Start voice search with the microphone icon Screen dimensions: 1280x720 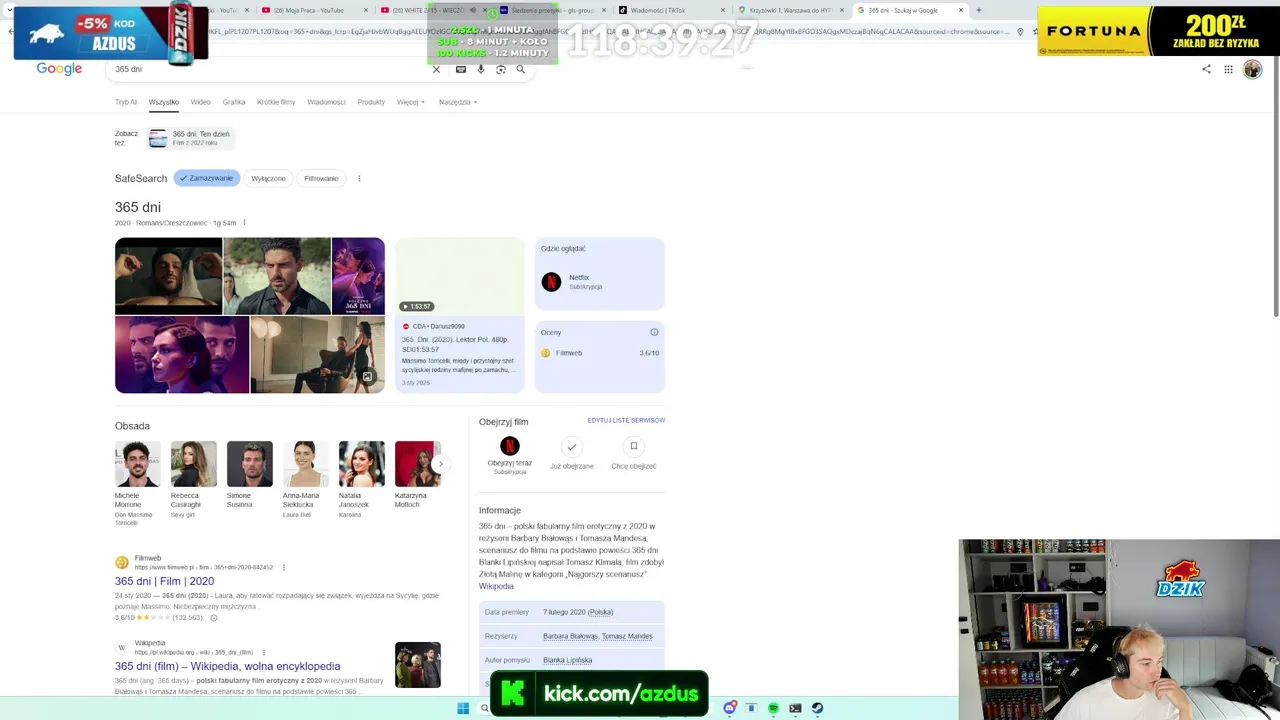481,69
